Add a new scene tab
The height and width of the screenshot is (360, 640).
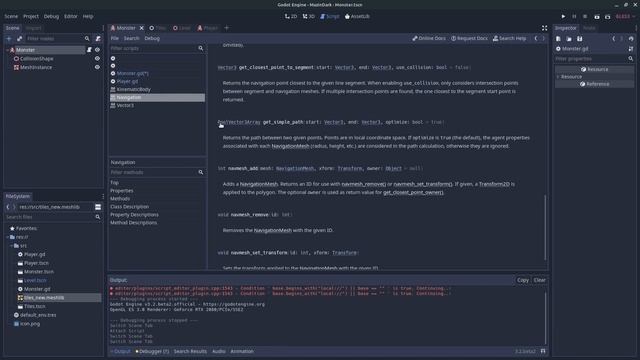[227, 28]
